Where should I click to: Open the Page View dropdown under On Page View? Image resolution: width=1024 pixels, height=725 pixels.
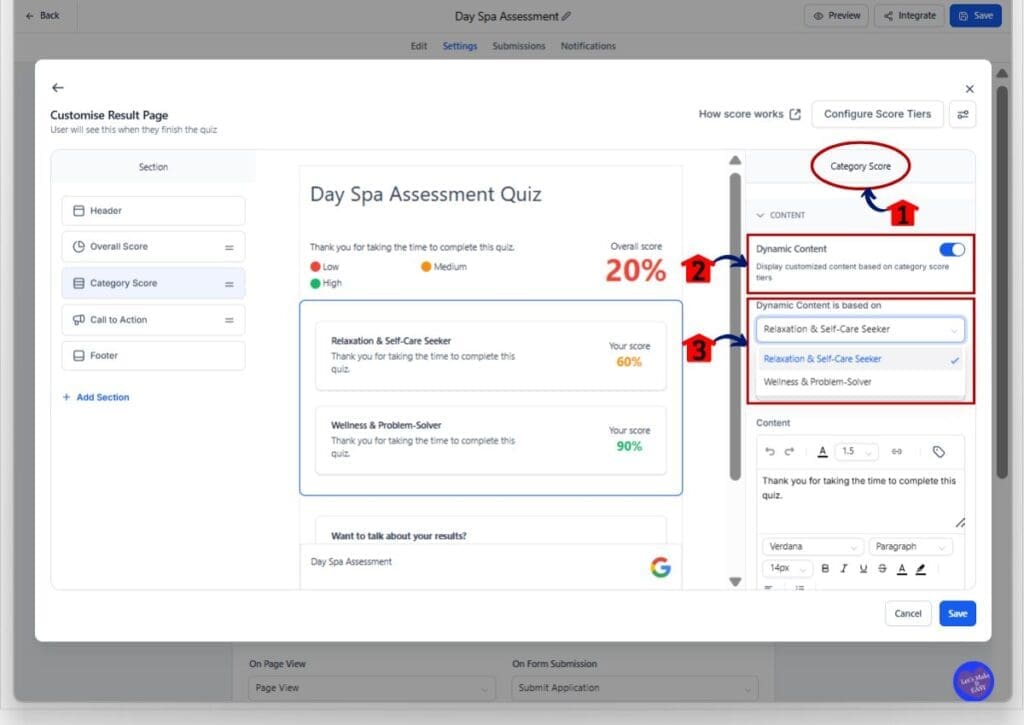(x=372, y=688)
